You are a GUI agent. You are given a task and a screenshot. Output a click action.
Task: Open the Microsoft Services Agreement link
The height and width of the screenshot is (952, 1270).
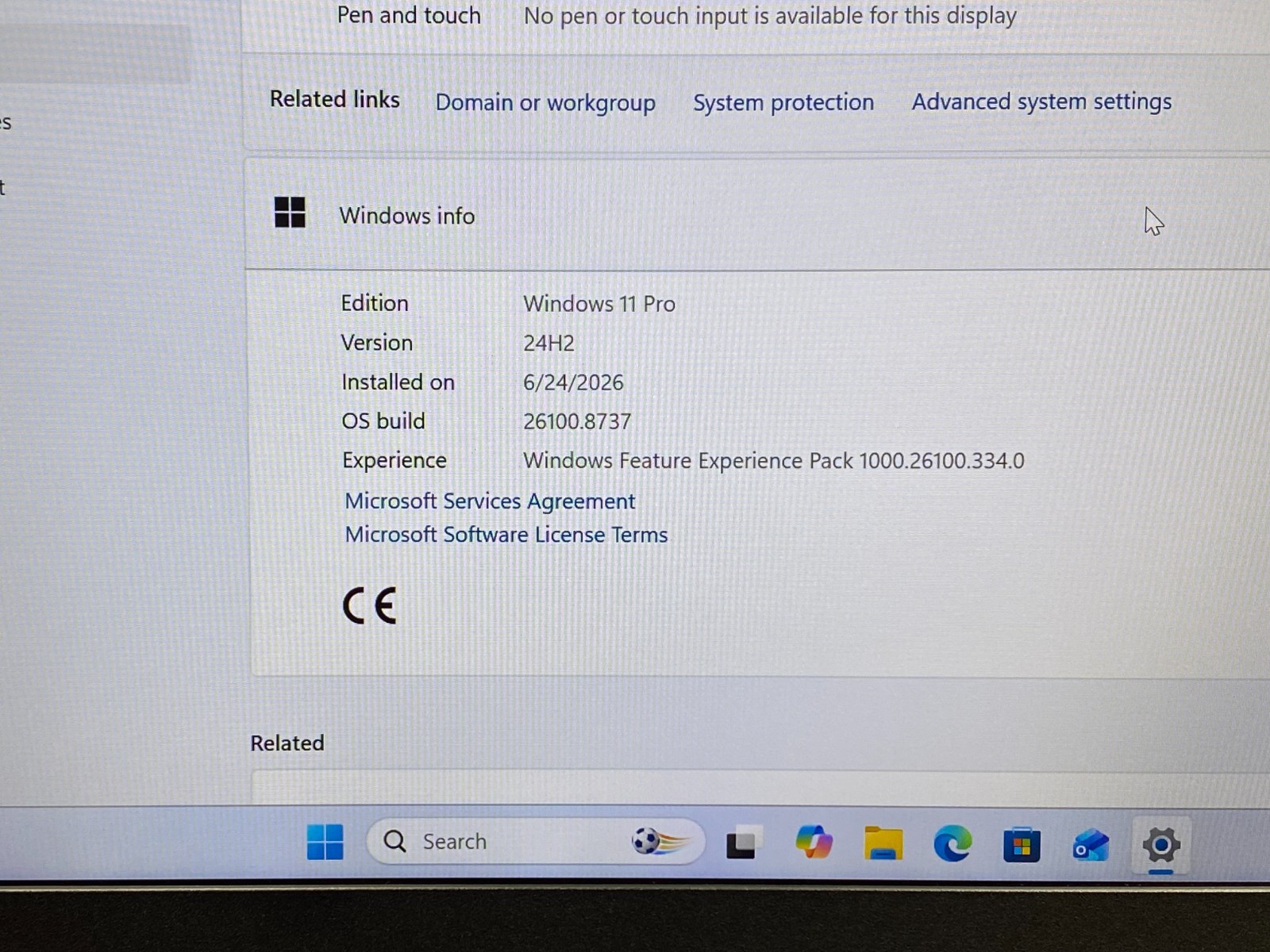coord(490,501)
